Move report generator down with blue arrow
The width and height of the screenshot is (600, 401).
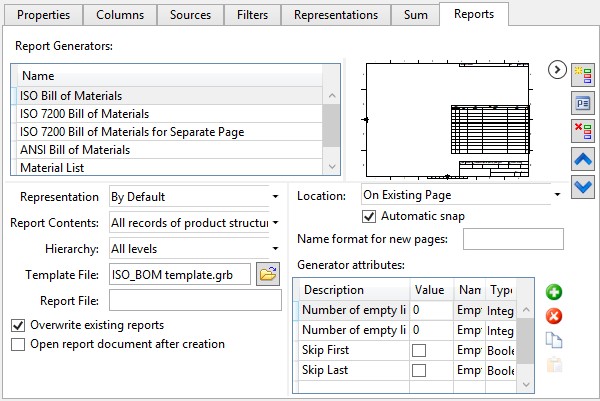click(x=583, y=187)
